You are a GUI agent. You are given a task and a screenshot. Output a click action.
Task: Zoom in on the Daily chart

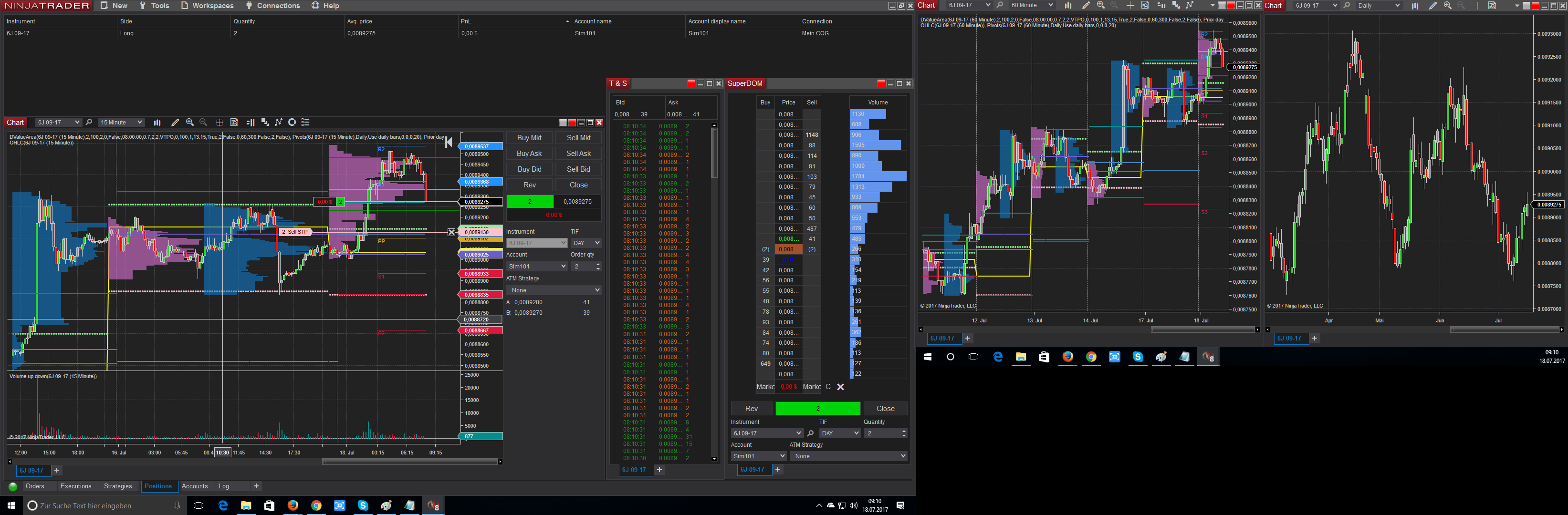click(x=1447, y=5)
